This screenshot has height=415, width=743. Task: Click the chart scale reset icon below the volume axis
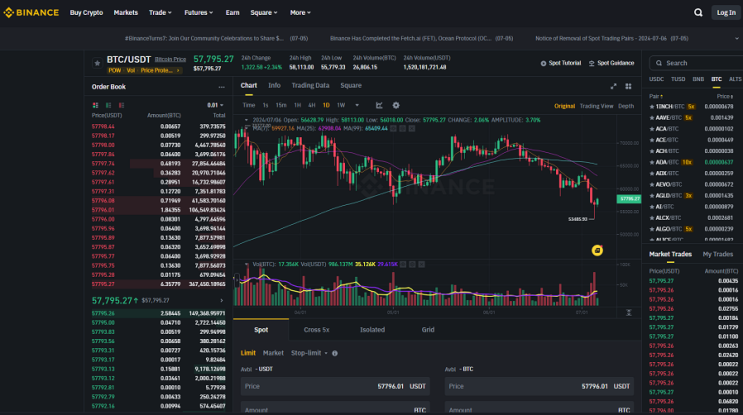629,313
